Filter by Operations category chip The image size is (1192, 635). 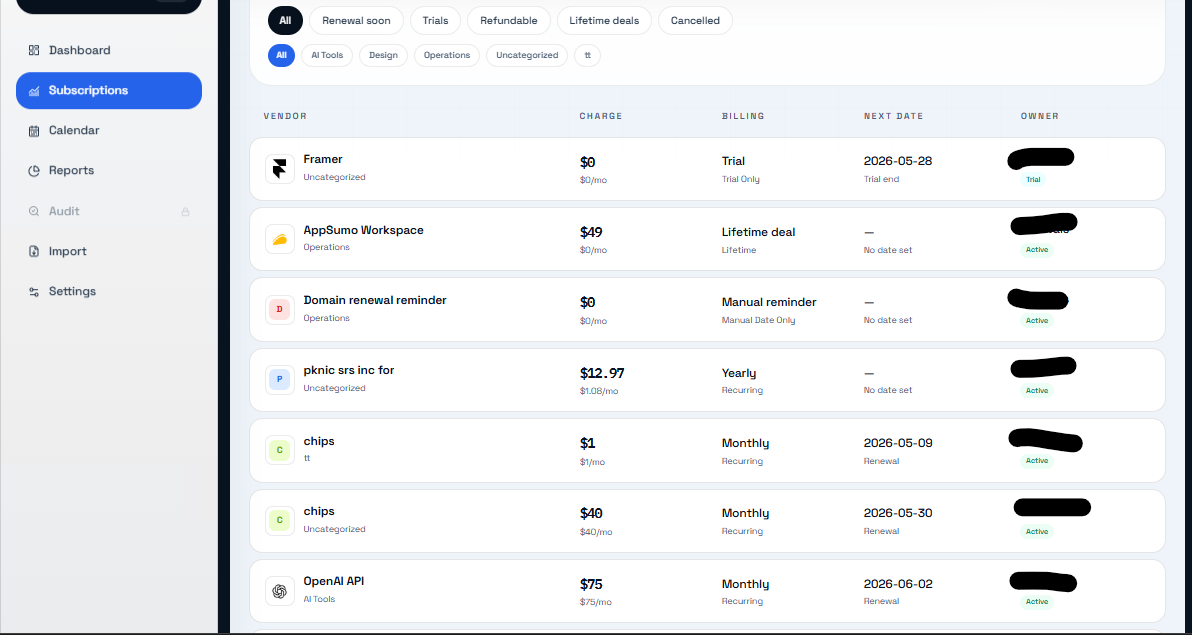447,55
